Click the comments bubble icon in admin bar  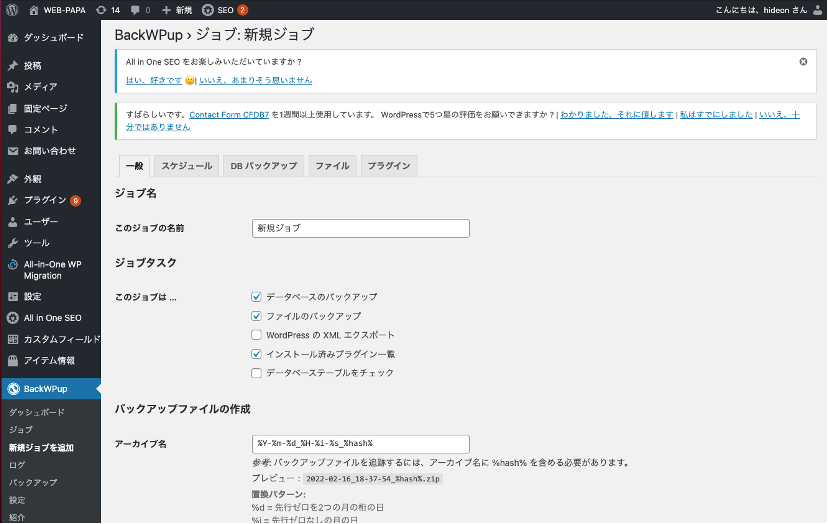tap(134, 9)
